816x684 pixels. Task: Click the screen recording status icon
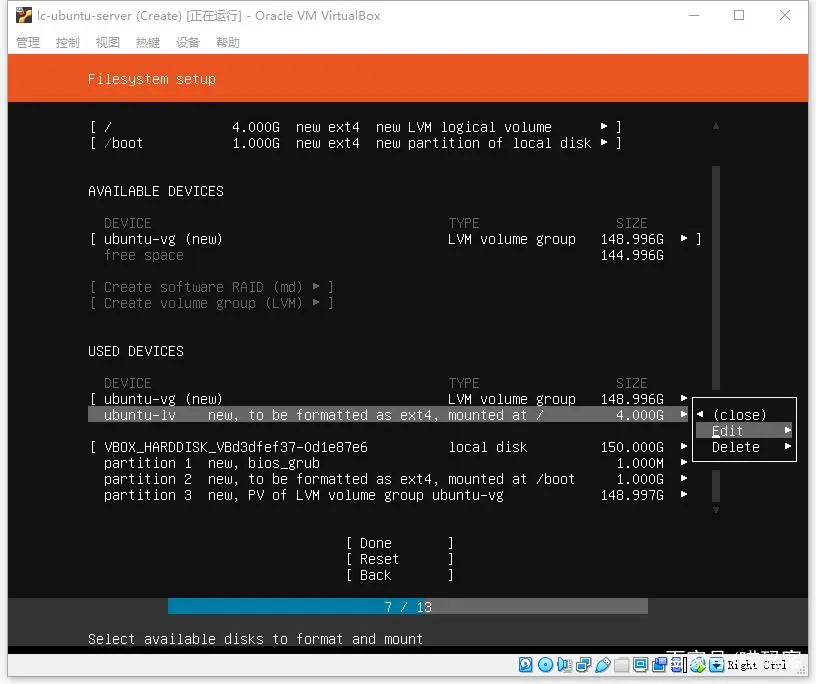pyautogui.click(x=659, y=665)
